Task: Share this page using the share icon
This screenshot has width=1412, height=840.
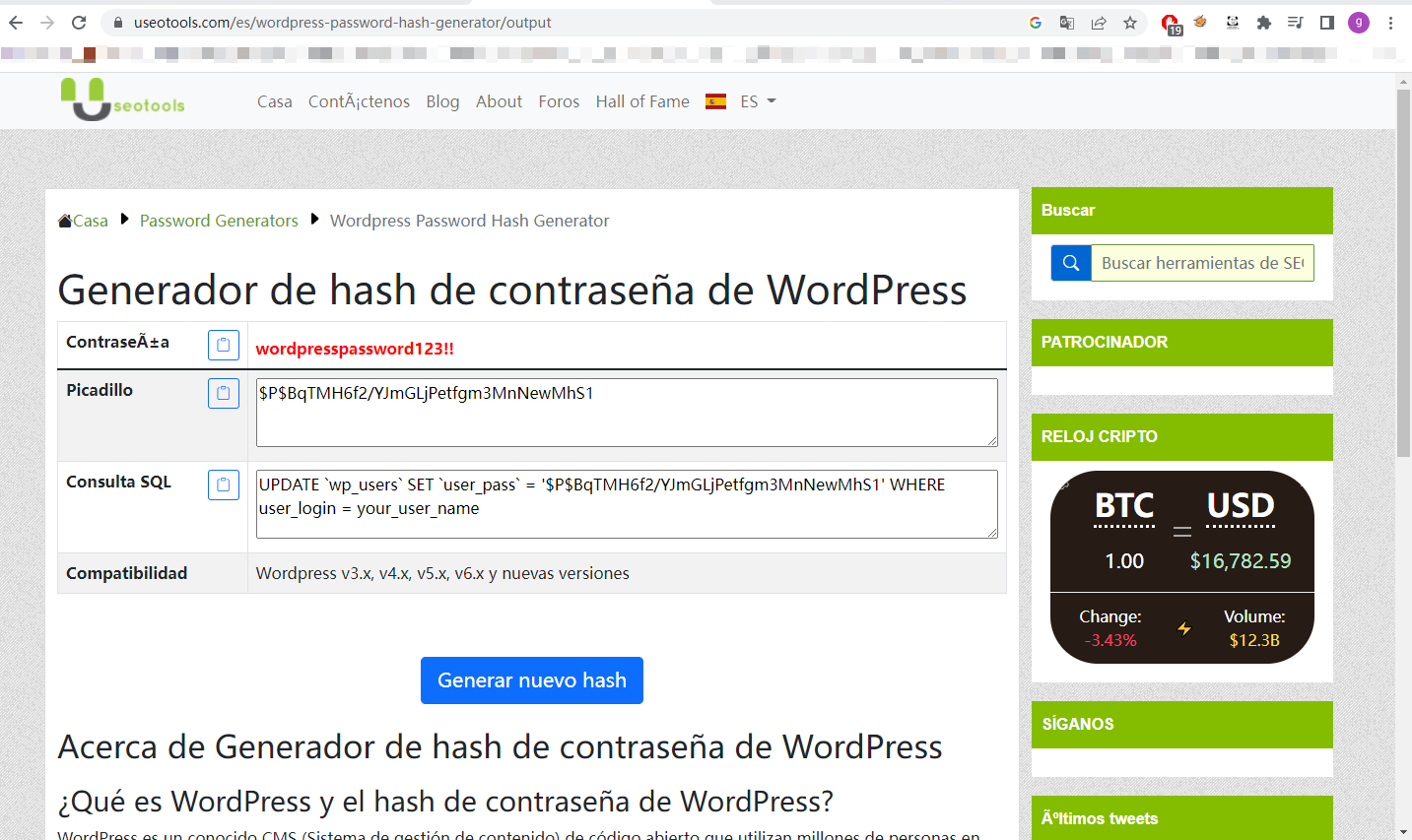Action: coord(1099,23)
